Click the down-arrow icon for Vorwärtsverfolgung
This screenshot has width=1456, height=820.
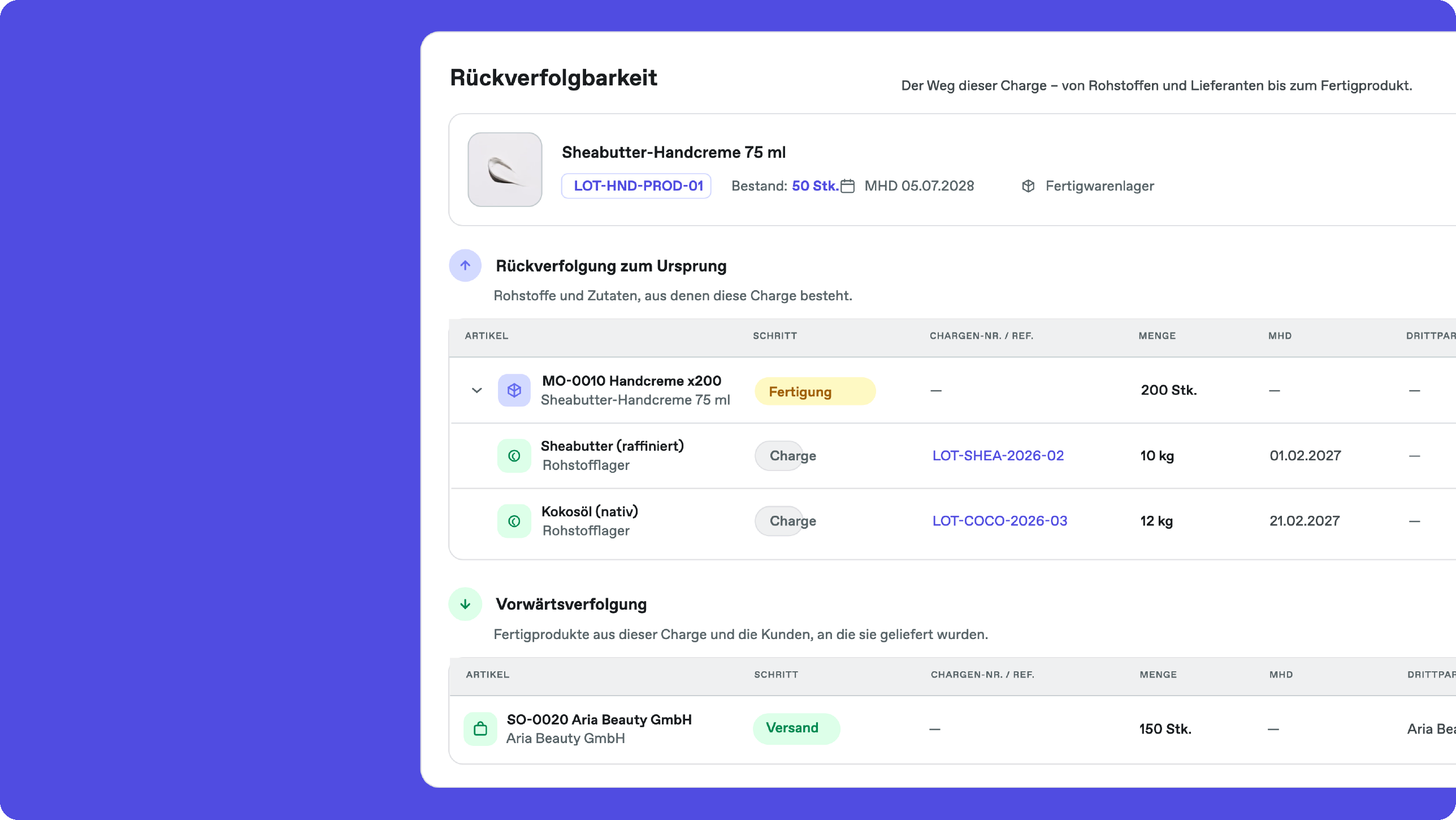tap(465, 604)
